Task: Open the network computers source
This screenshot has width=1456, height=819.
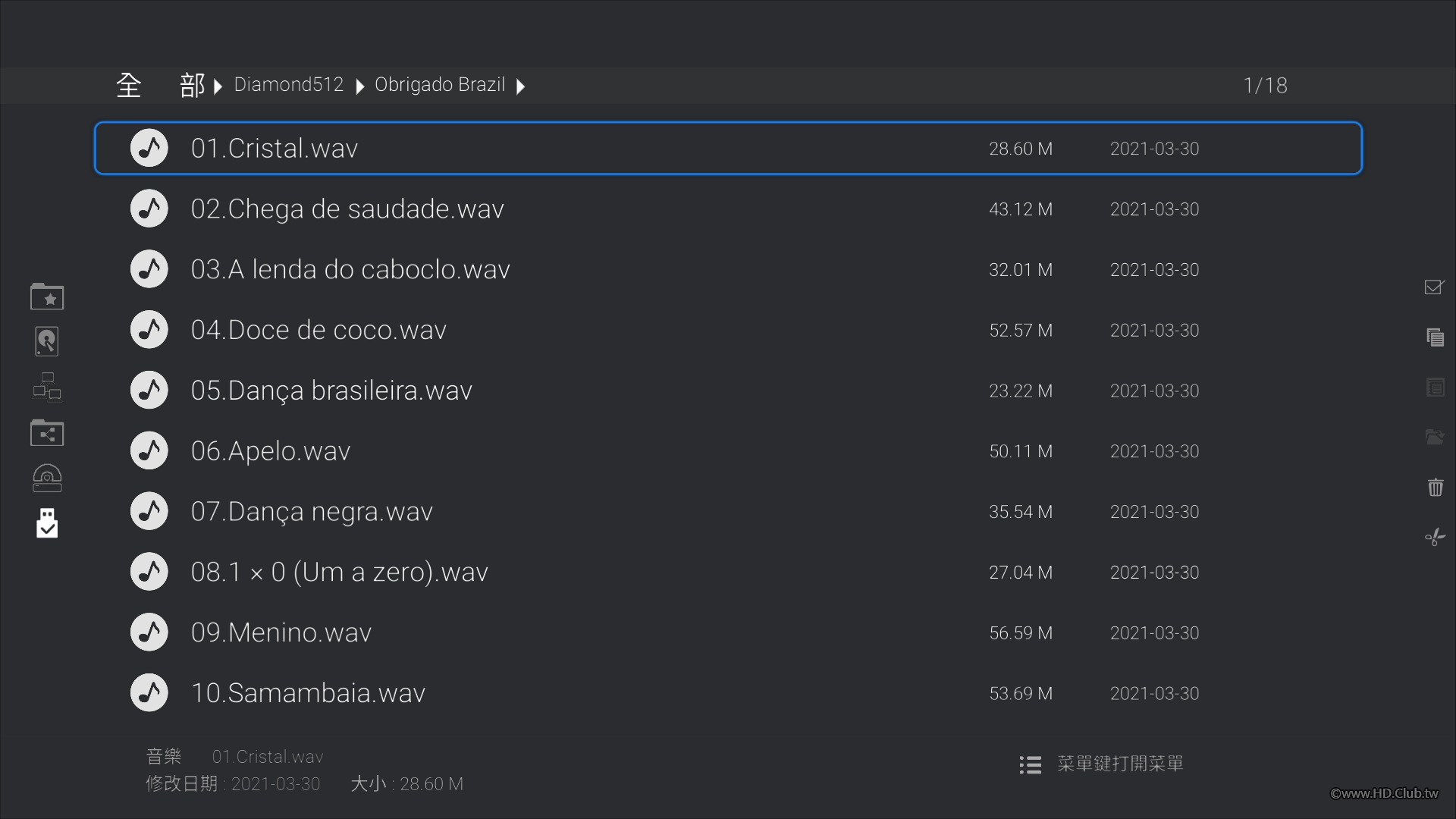Action: (47, 387)
